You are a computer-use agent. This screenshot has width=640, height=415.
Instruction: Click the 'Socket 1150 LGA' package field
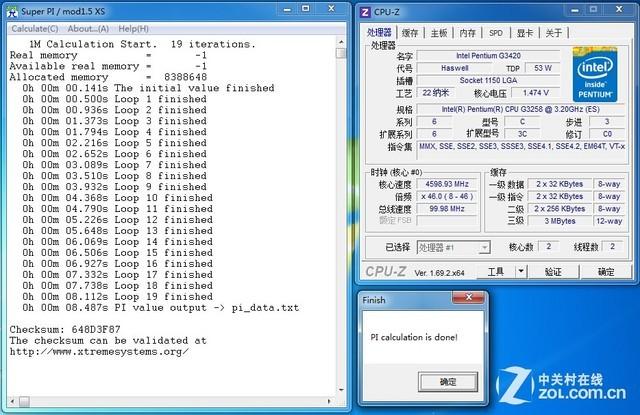[x=488, y=80]
